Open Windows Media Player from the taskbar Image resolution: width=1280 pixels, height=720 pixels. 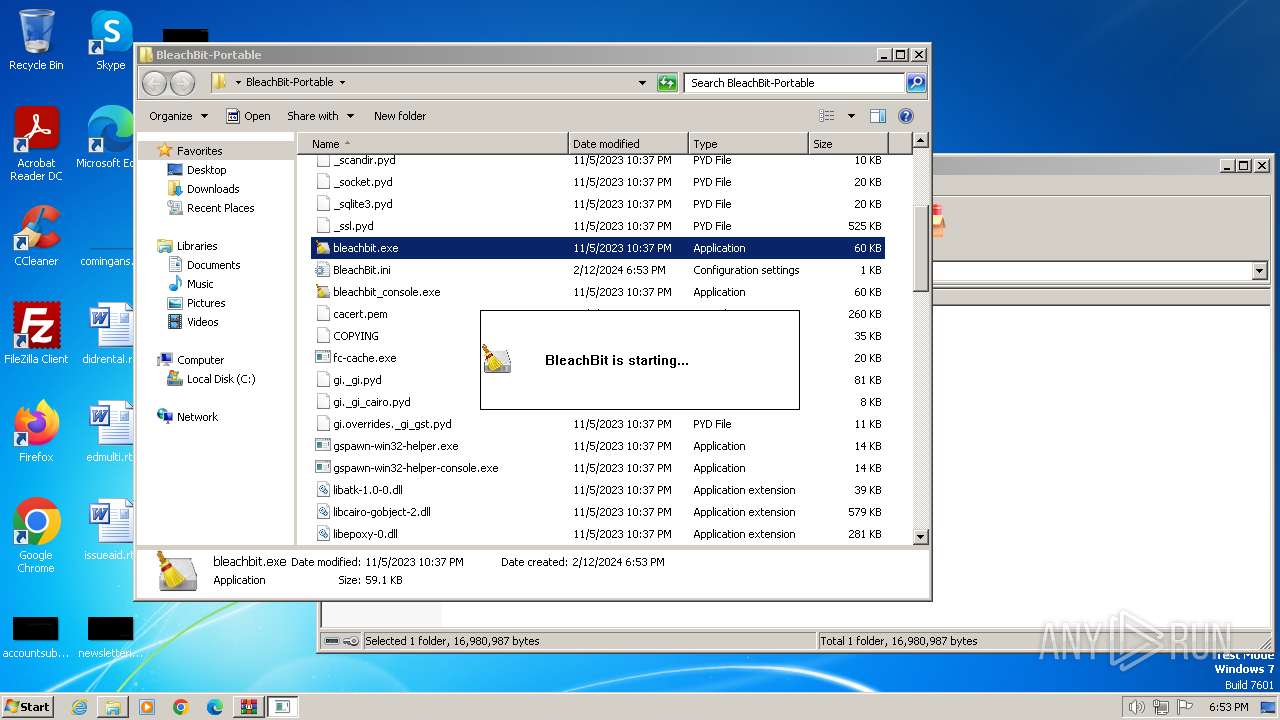point(147,707)
